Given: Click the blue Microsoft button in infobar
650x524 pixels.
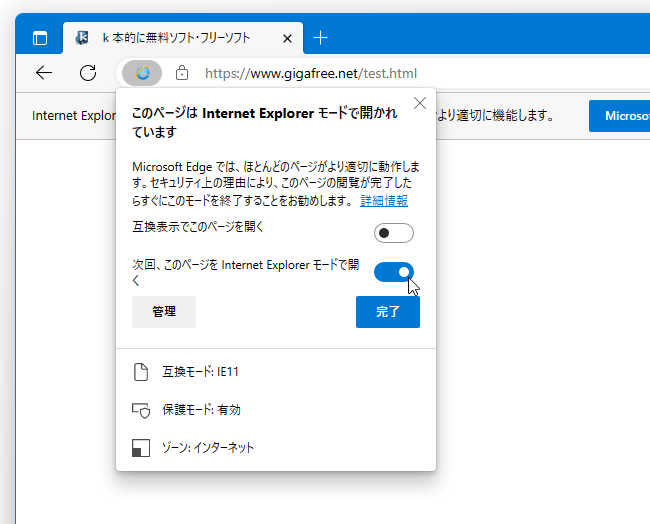Looking at the screenshot, I should click(619, 116).
